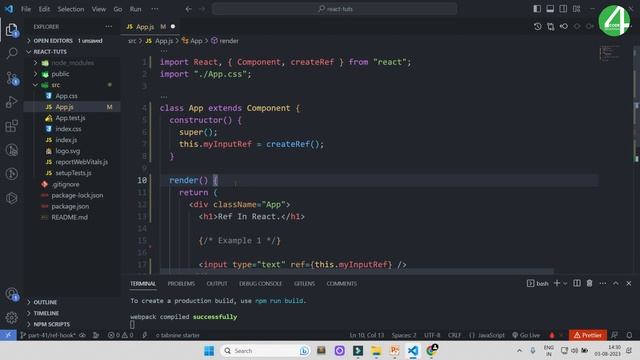Open the Selection menu
Screen dimensions: 640x360
71,9
